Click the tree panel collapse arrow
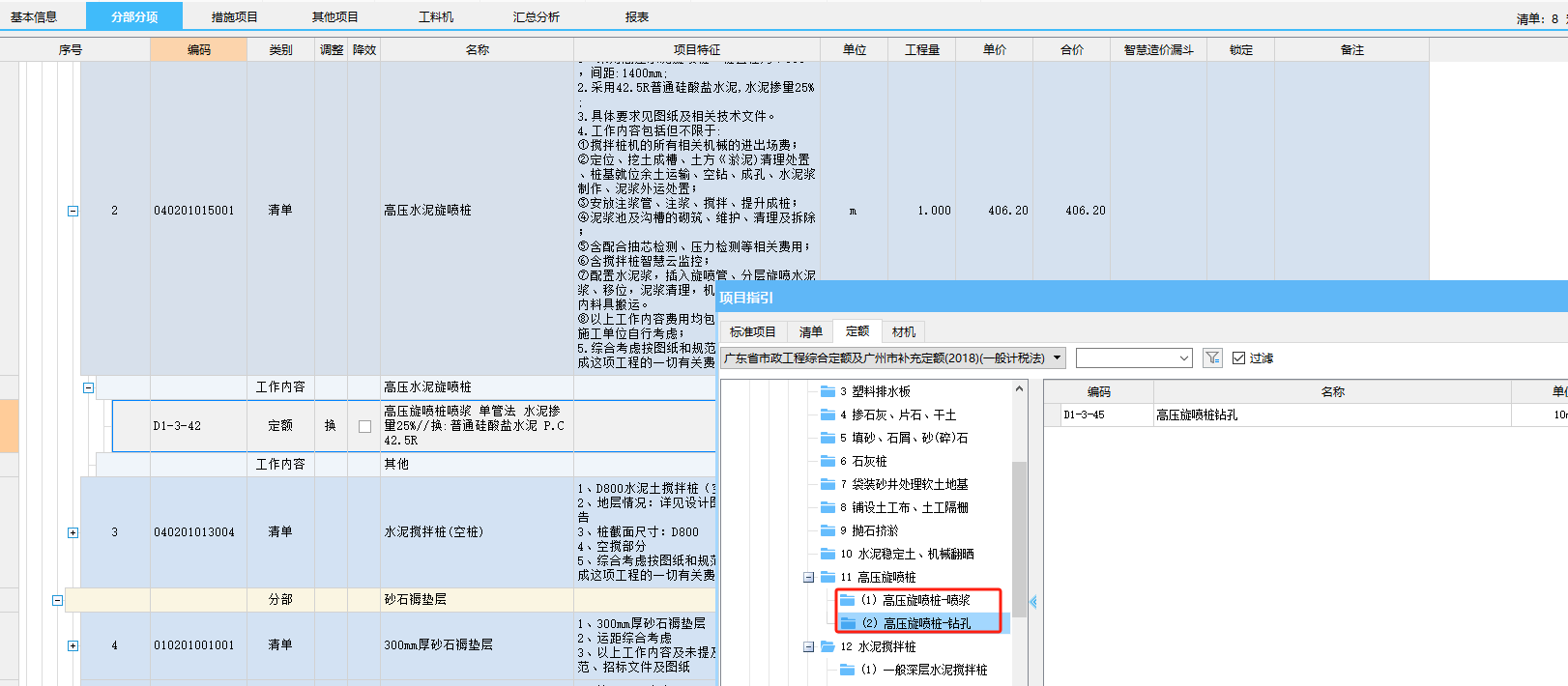 (x=1032, y=602)
